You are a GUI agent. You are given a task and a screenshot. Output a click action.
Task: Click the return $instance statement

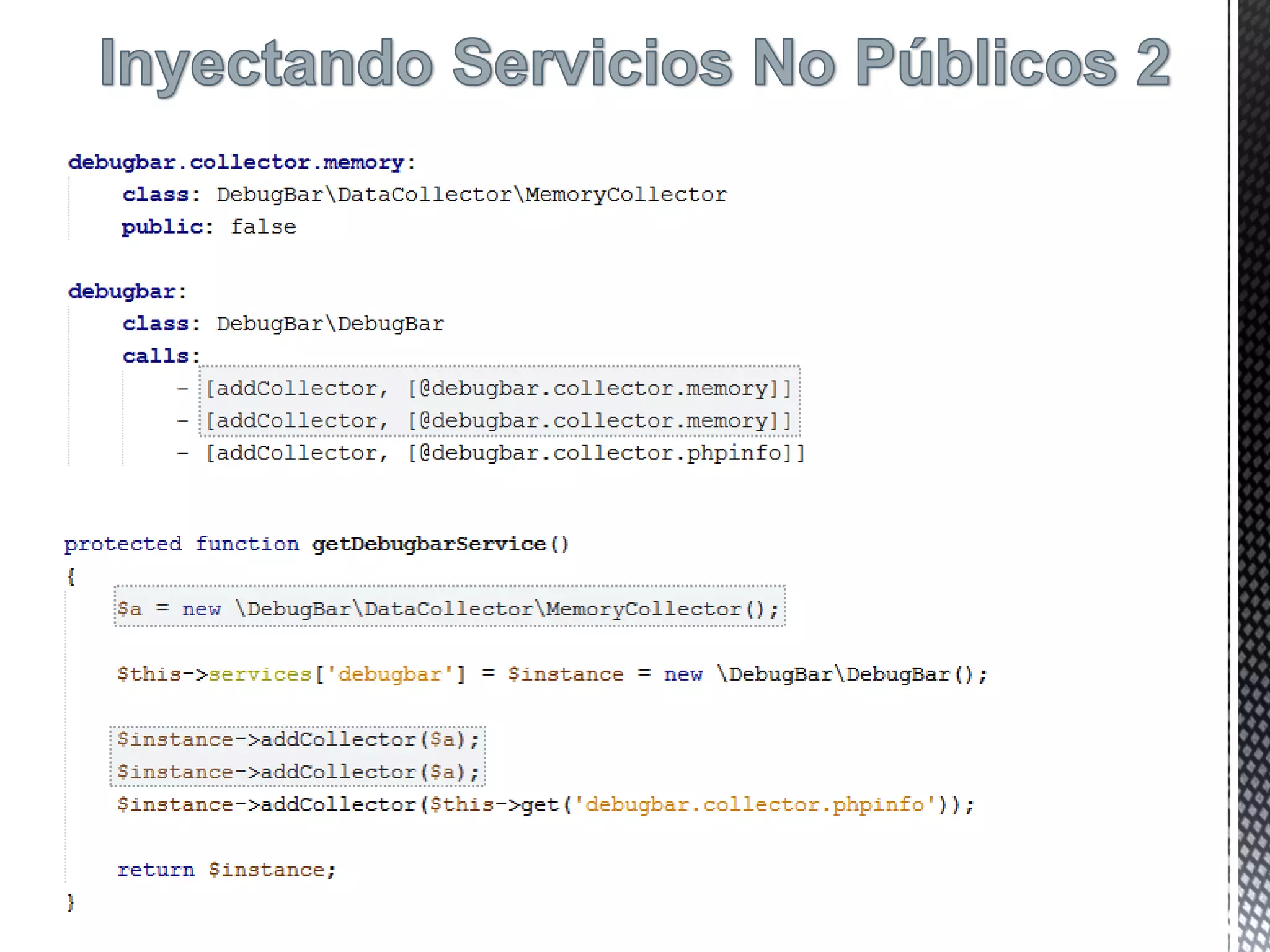(x=226, y=870)
